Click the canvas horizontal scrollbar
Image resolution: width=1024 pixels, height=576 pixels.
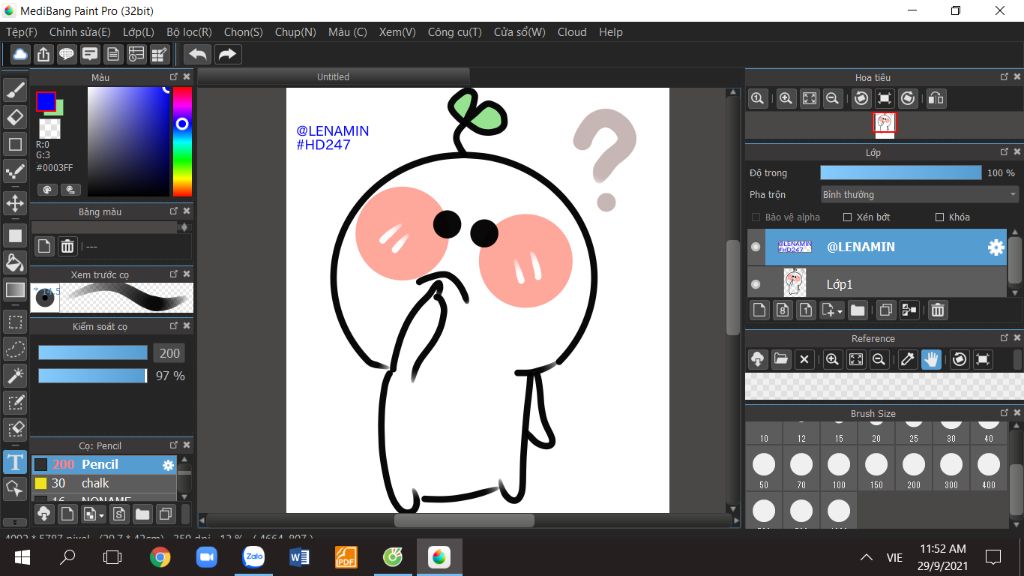pos(466,520)
